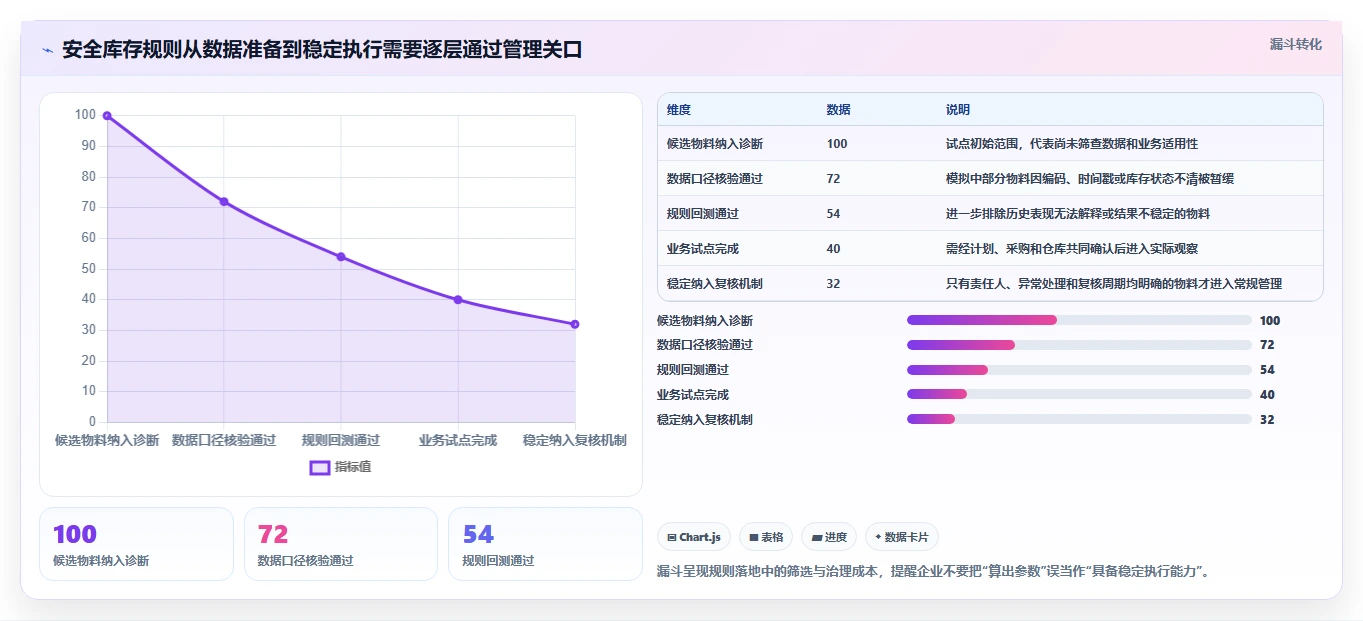
Task: Click the table value 72
Action: [834, 179]
